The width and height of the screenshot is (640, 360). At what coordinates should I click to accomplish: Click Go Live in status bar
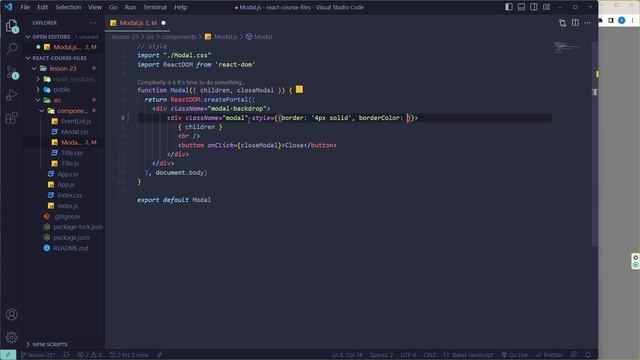pyautogui.click(x=515, y=355)
